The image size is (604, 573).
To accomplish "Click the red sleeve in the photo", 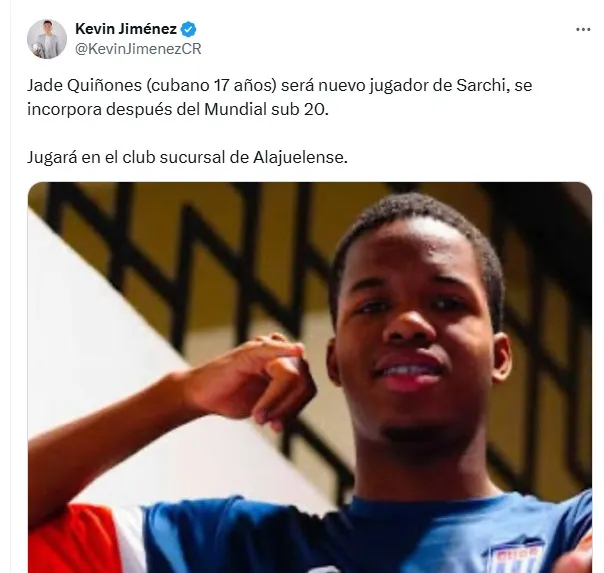I will (x=73, y=539).
